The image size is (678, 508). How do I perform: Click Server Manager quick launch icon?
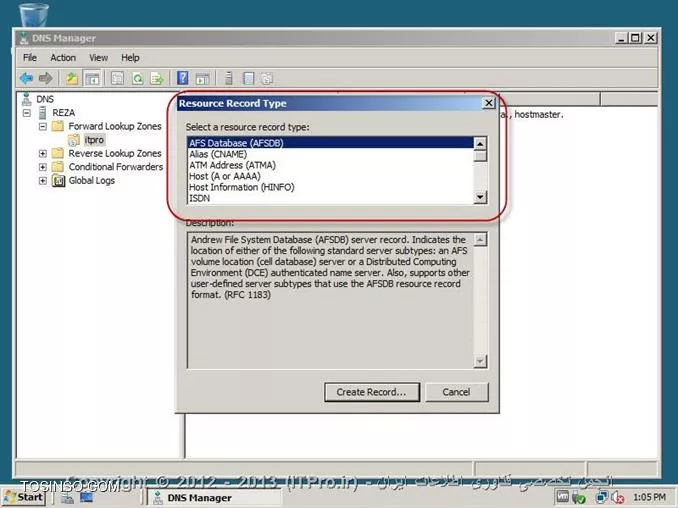coord(67,498)
